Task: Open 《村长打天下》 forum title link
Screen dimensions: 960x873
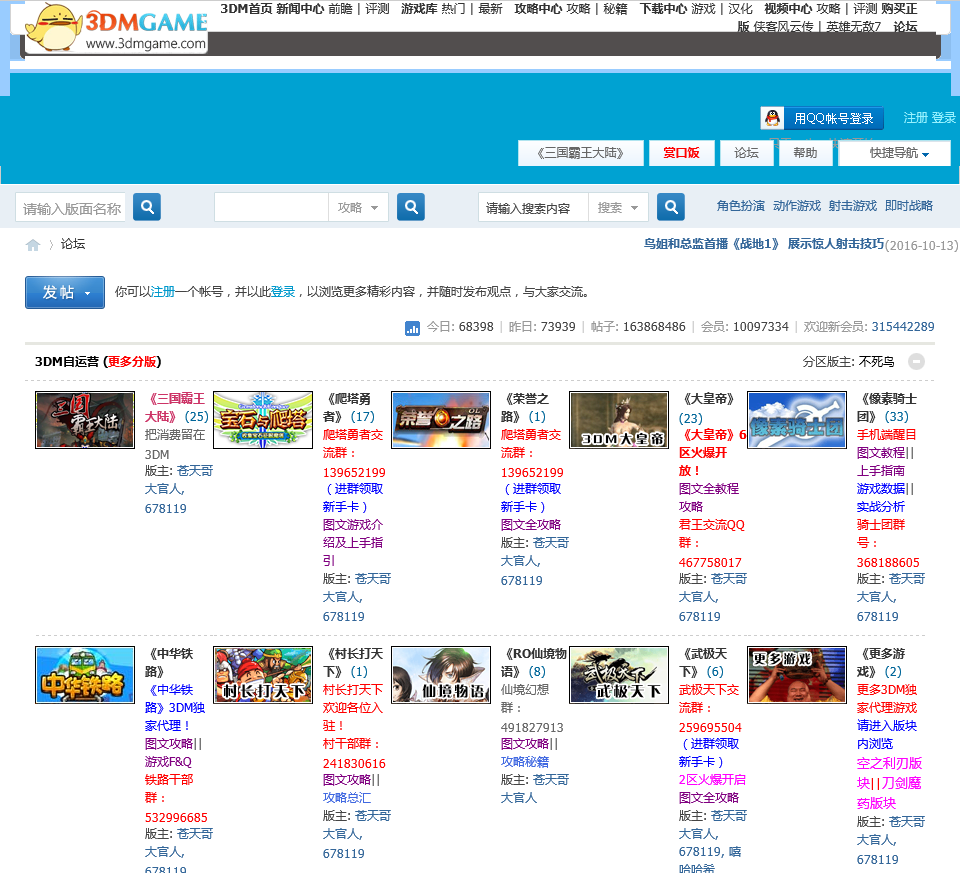Action: pyautogui.click(x=353, y=662)
